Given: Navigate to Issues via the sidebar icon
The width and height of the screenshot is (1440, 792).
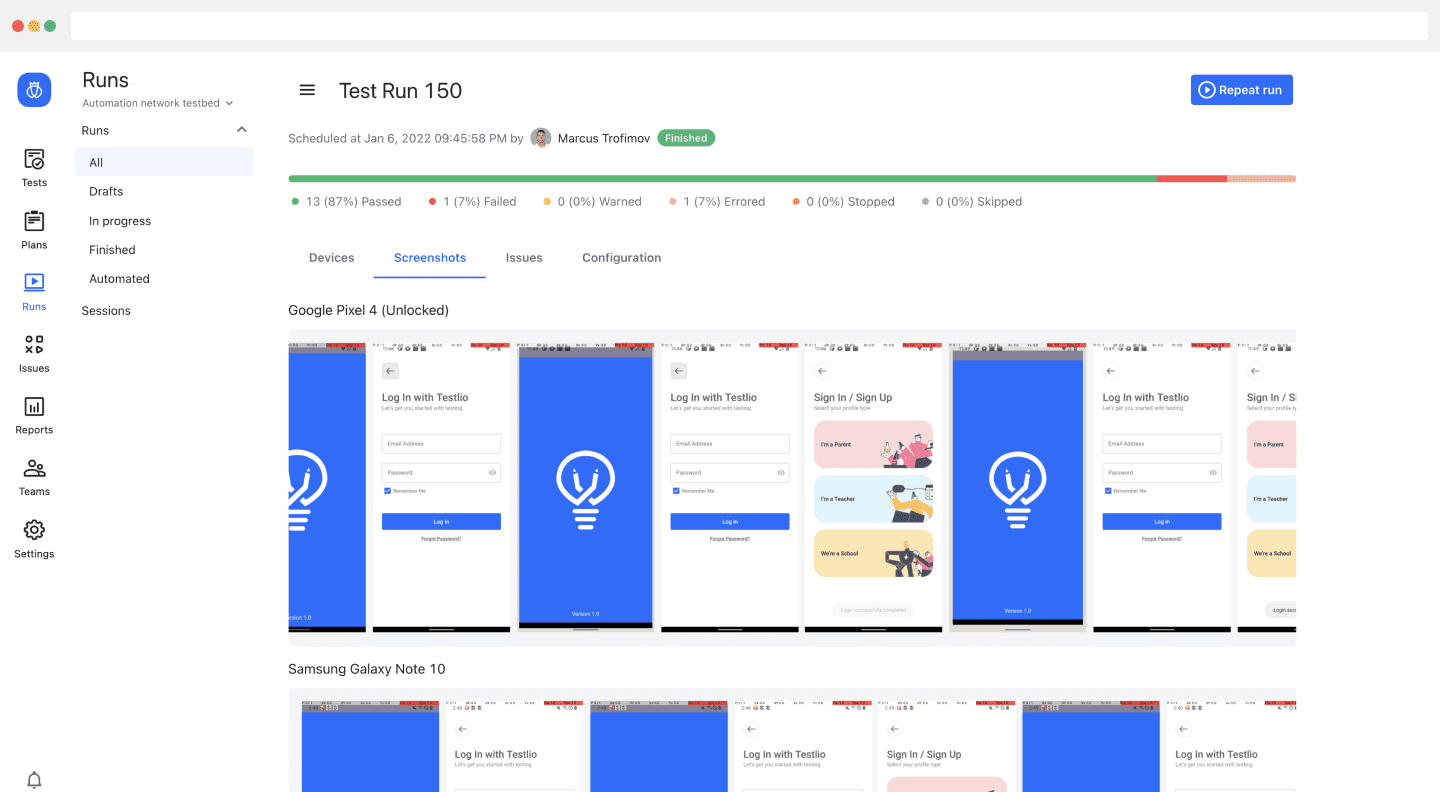Looking at the screenshot, I should click(34, 351).
